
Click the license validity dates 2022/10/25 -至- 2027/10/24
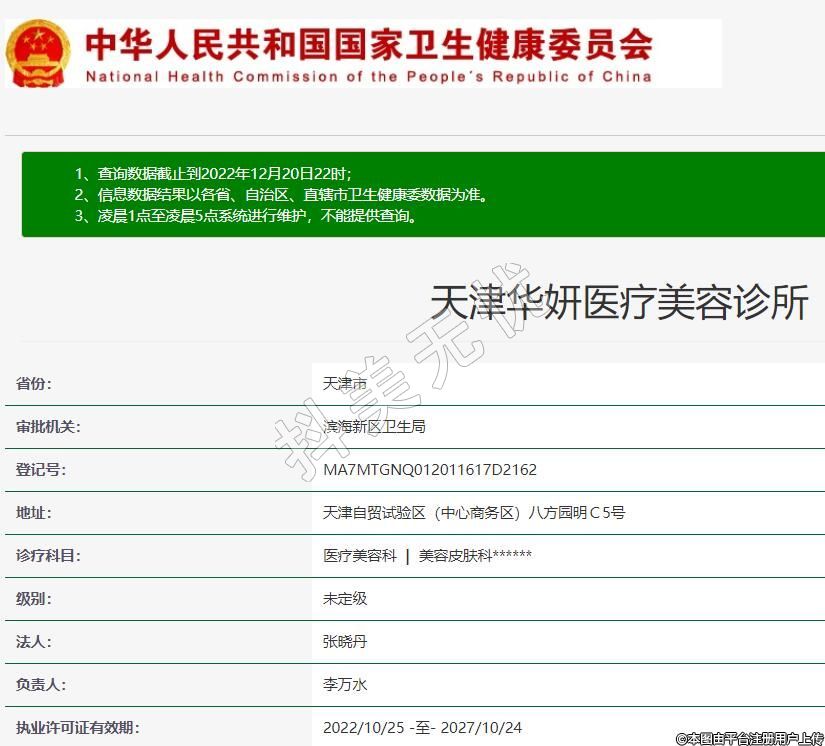[x=422, y=728]
